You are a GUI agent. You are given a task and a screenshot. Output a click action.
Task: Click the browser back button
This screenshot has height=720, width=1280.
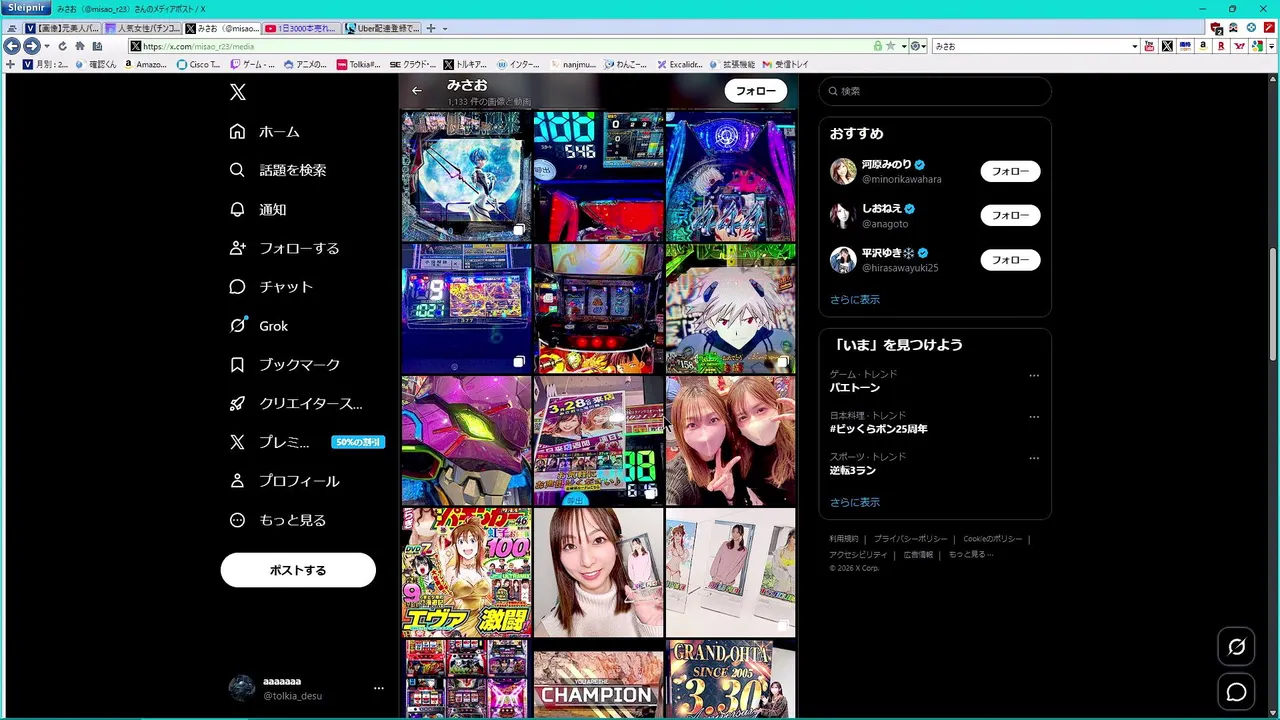(12, 46)
